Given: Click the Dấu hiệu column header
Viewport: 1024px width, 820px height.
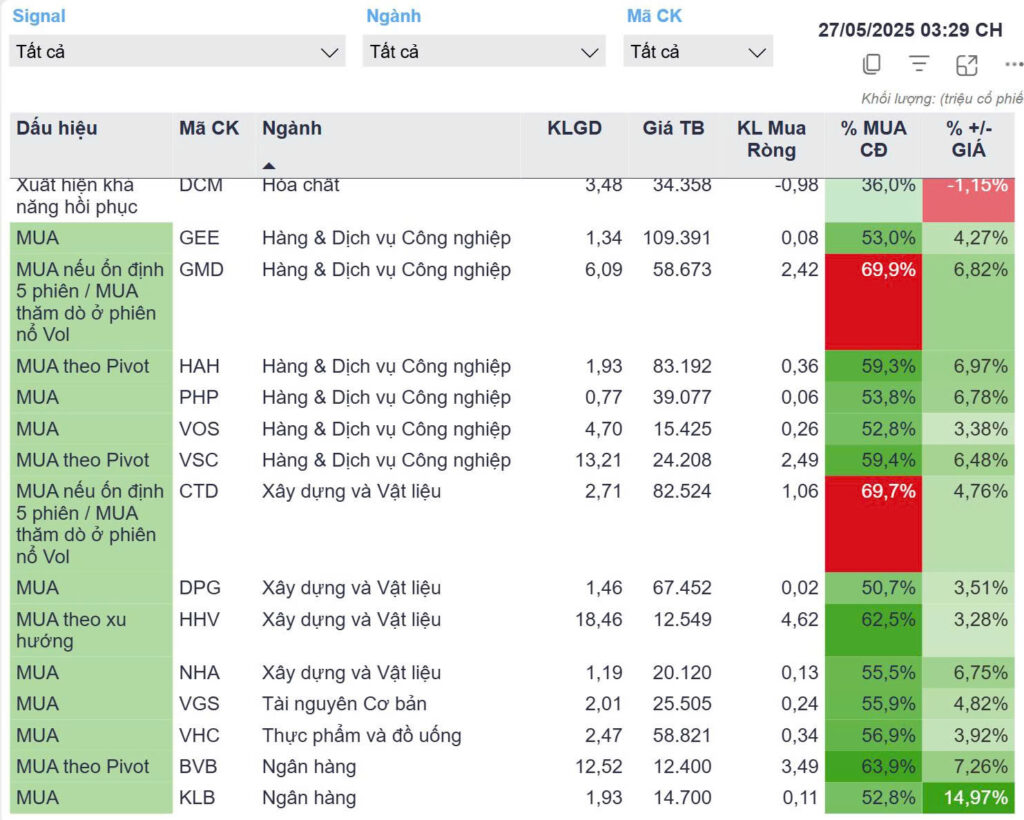Looking at the screenshot, I should (x=57, y=128).
